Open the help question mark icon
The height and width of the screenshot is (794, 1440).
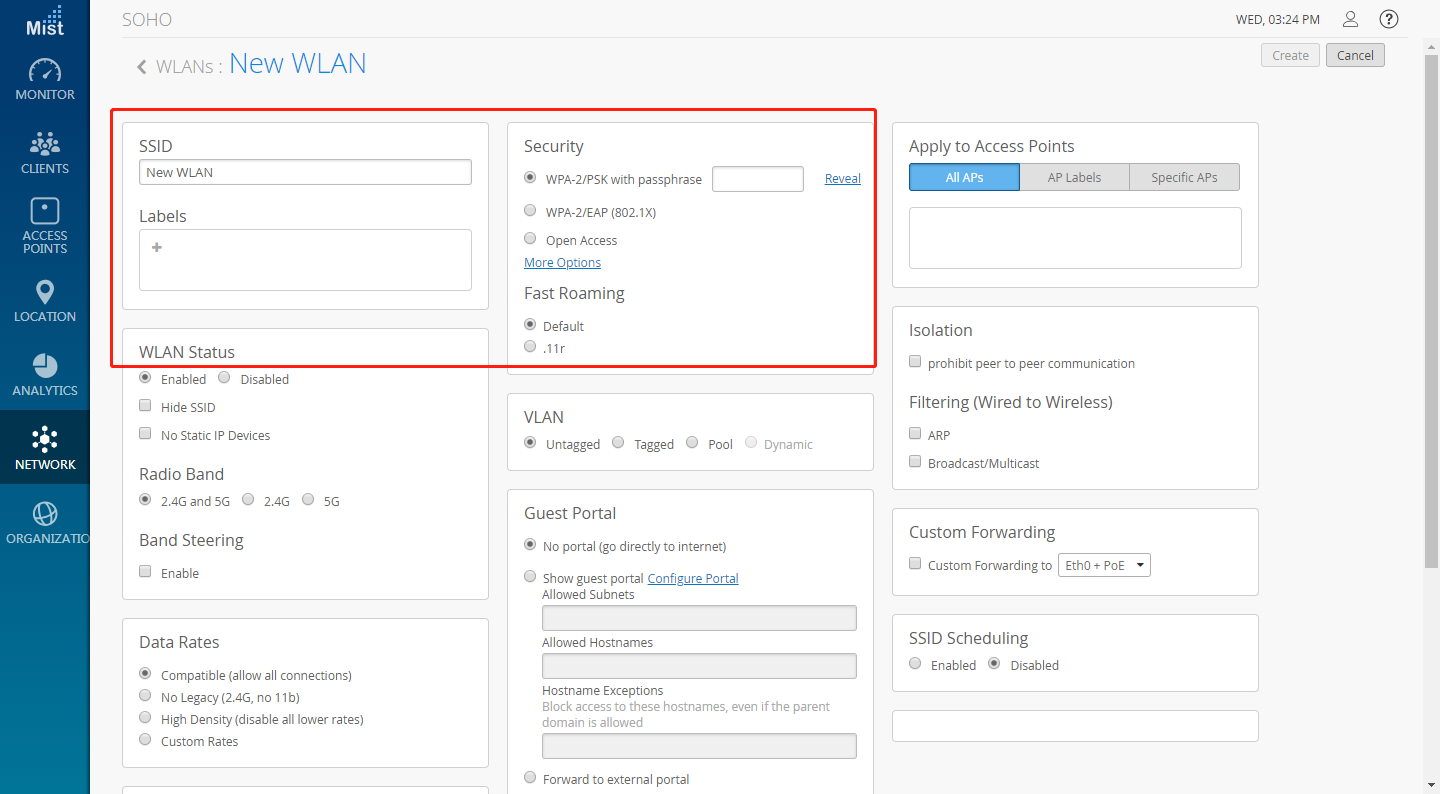point(1388,19)
